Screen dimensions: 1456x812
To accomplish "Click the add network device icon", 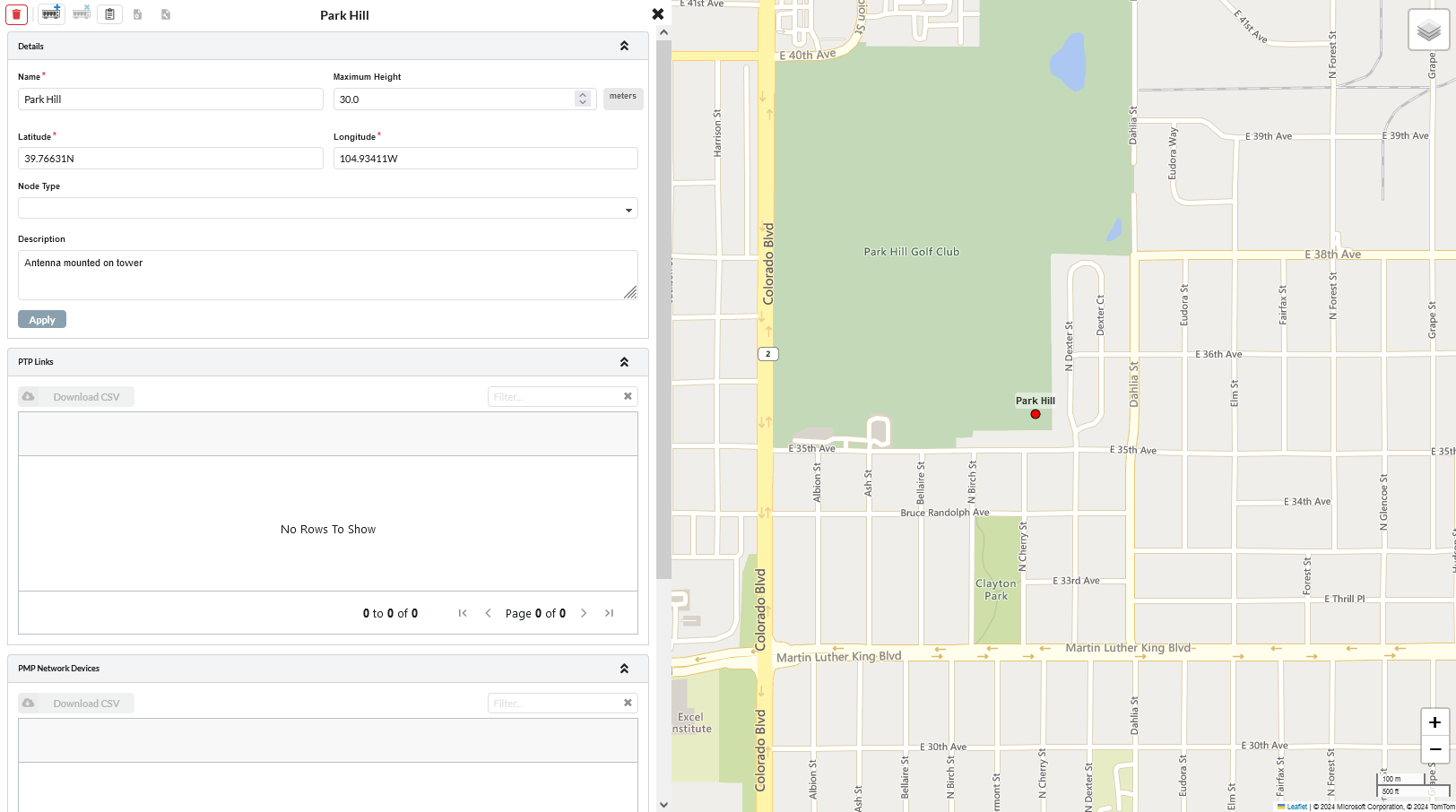I will click(x=51, y=13).
